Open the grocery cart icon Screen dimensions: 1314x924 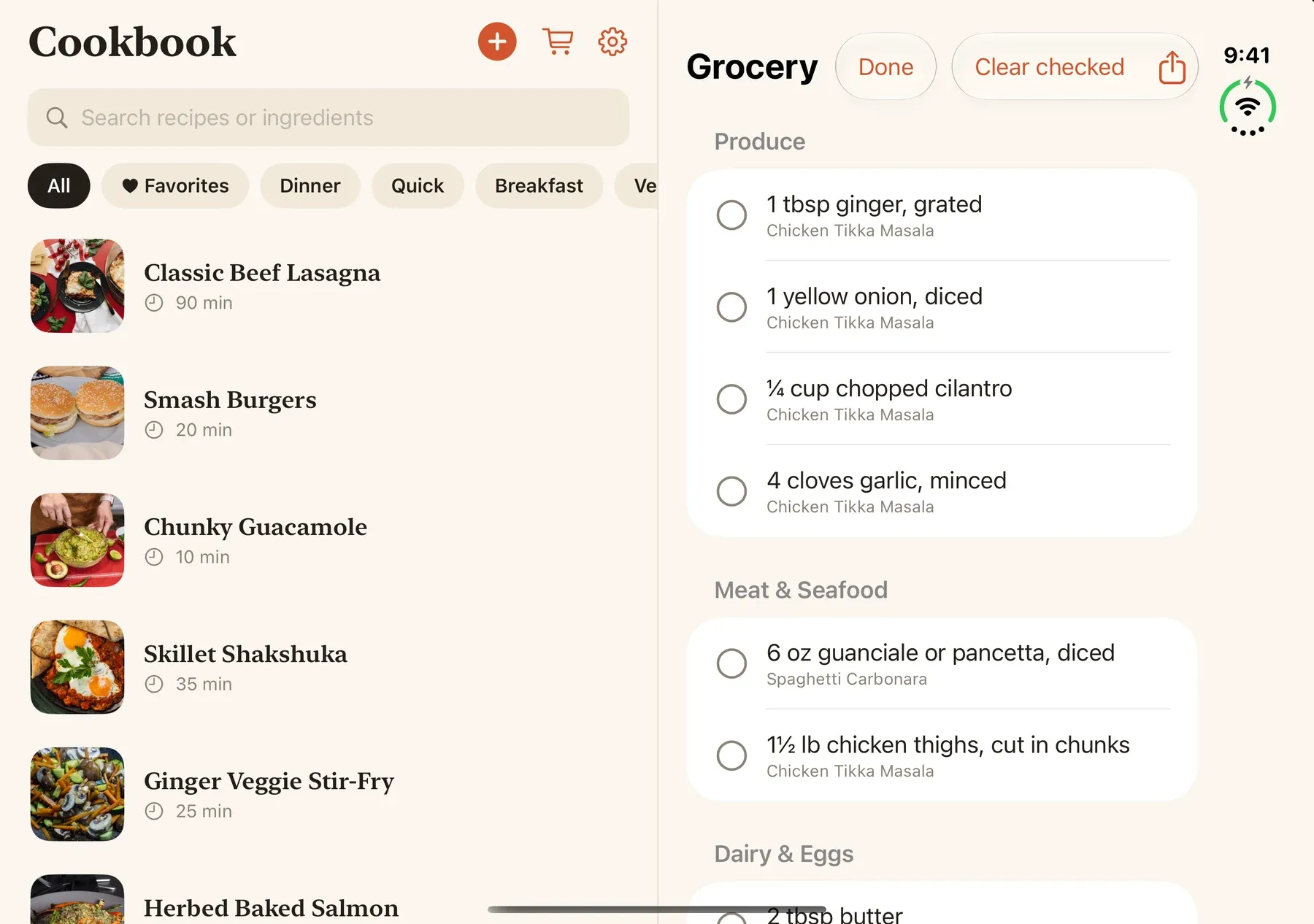tap(558, 42)
